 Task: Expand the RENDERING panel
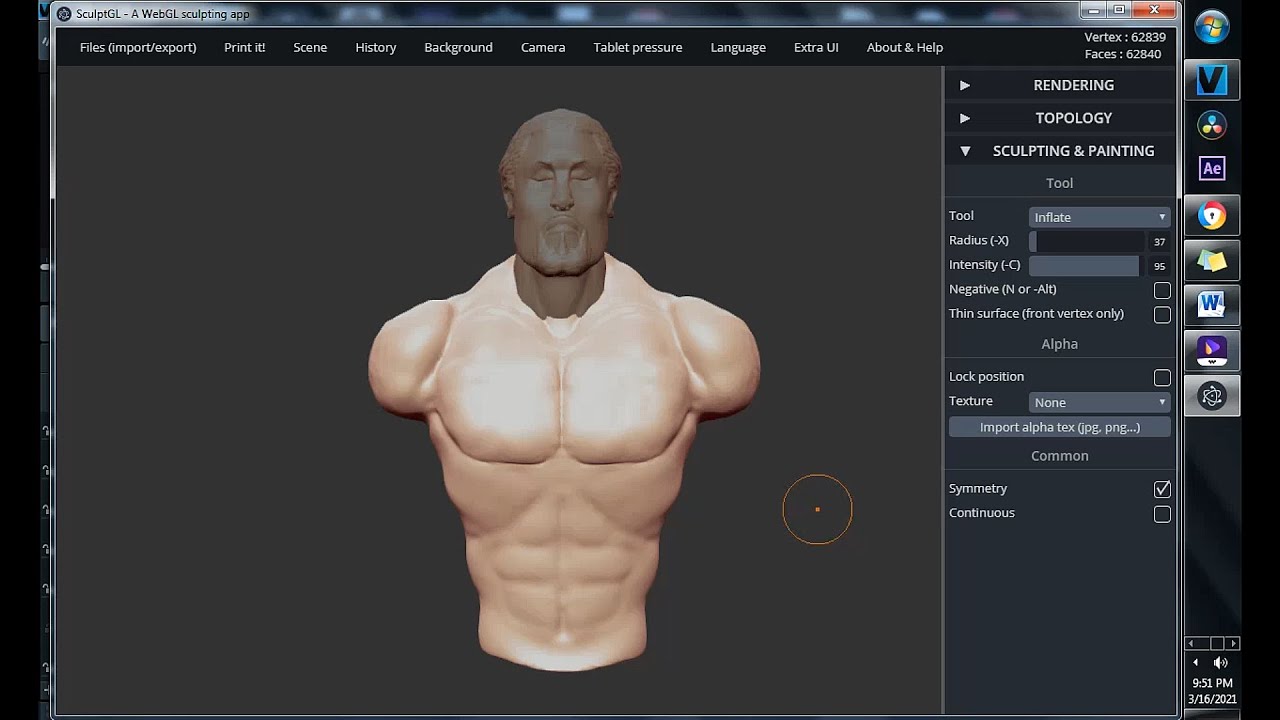pos(1060,85)
